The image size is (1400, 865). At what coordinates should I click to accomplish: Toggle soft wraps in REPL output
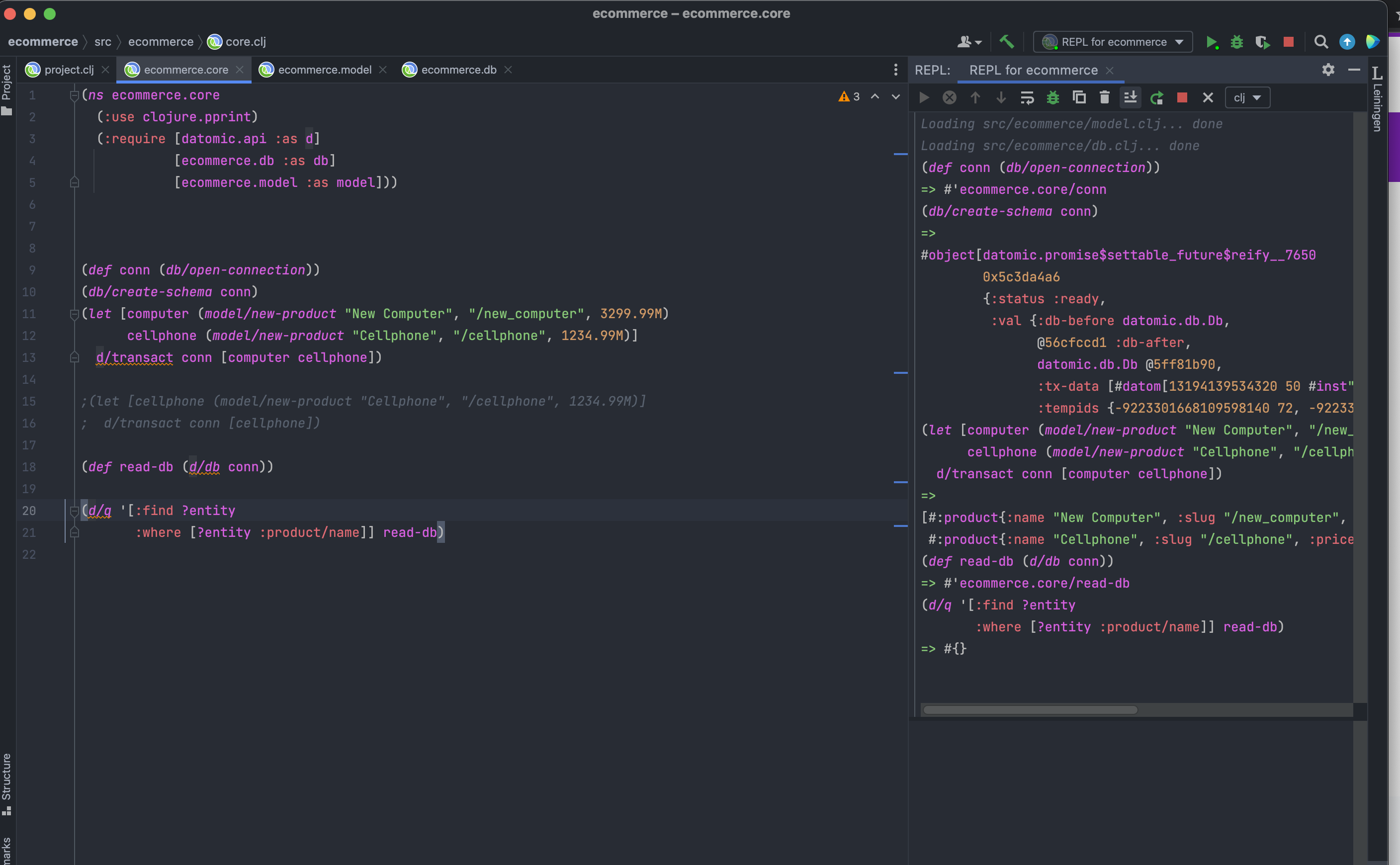click(1027, 98)
